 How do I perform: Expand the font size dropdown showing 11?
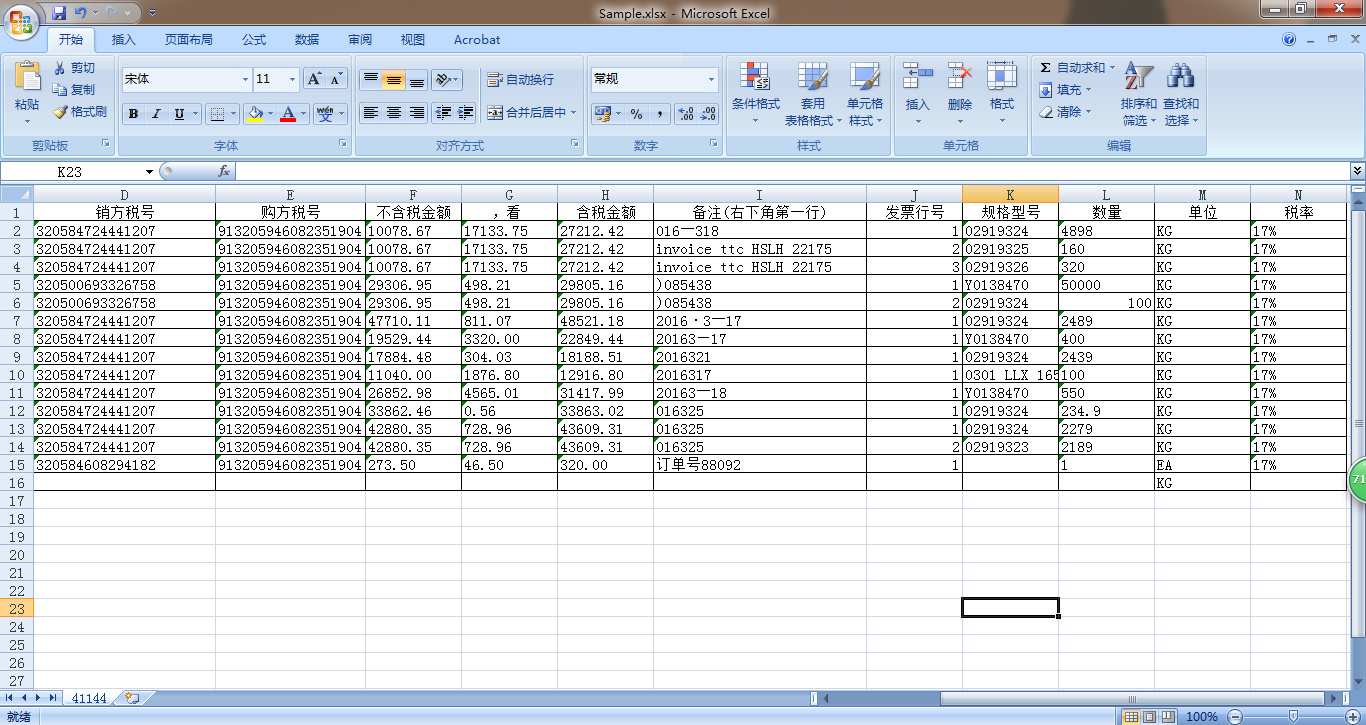pyautogui.click(x=292, y=80)
